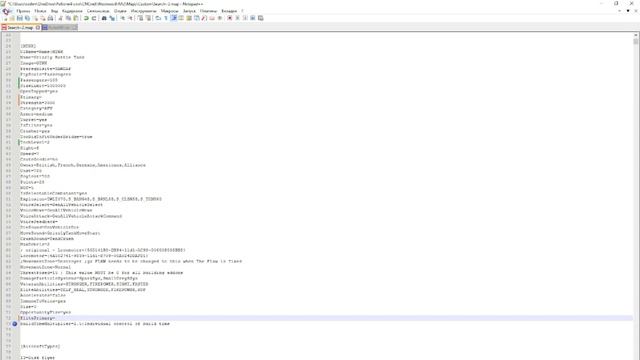
Task: Click the line beginning 'EliteAbilities=SELF_HEAL'
Action: tap(83, 290)
